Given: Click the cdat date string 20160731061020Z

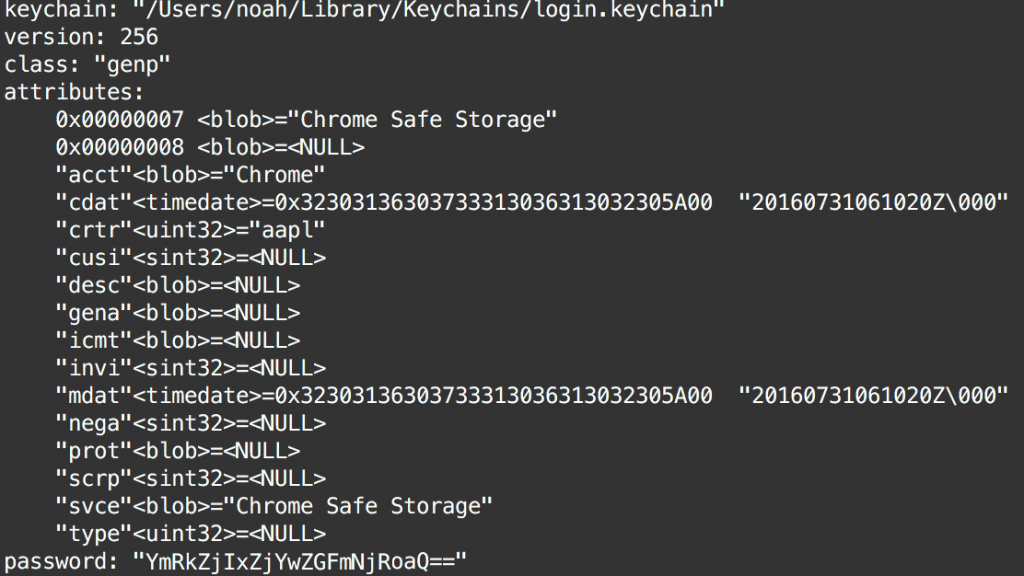Looking at the screenshot, I should [x=874, y=202].
